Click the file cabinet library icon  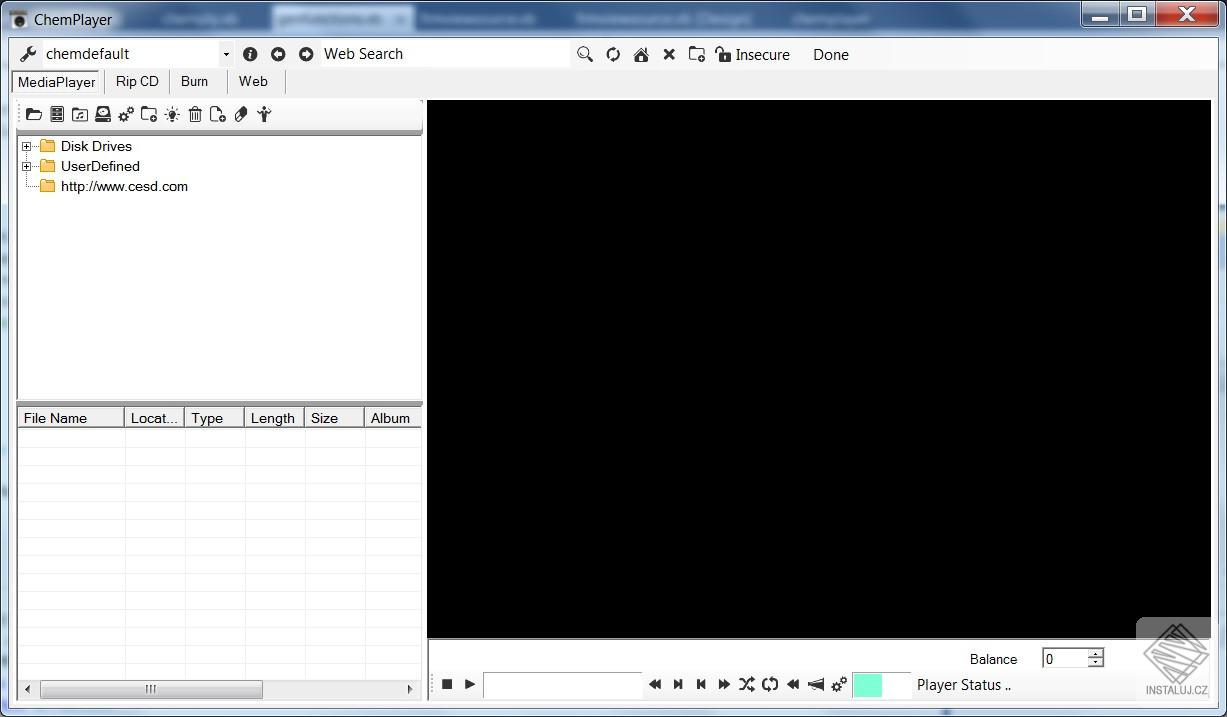point(57,115)
